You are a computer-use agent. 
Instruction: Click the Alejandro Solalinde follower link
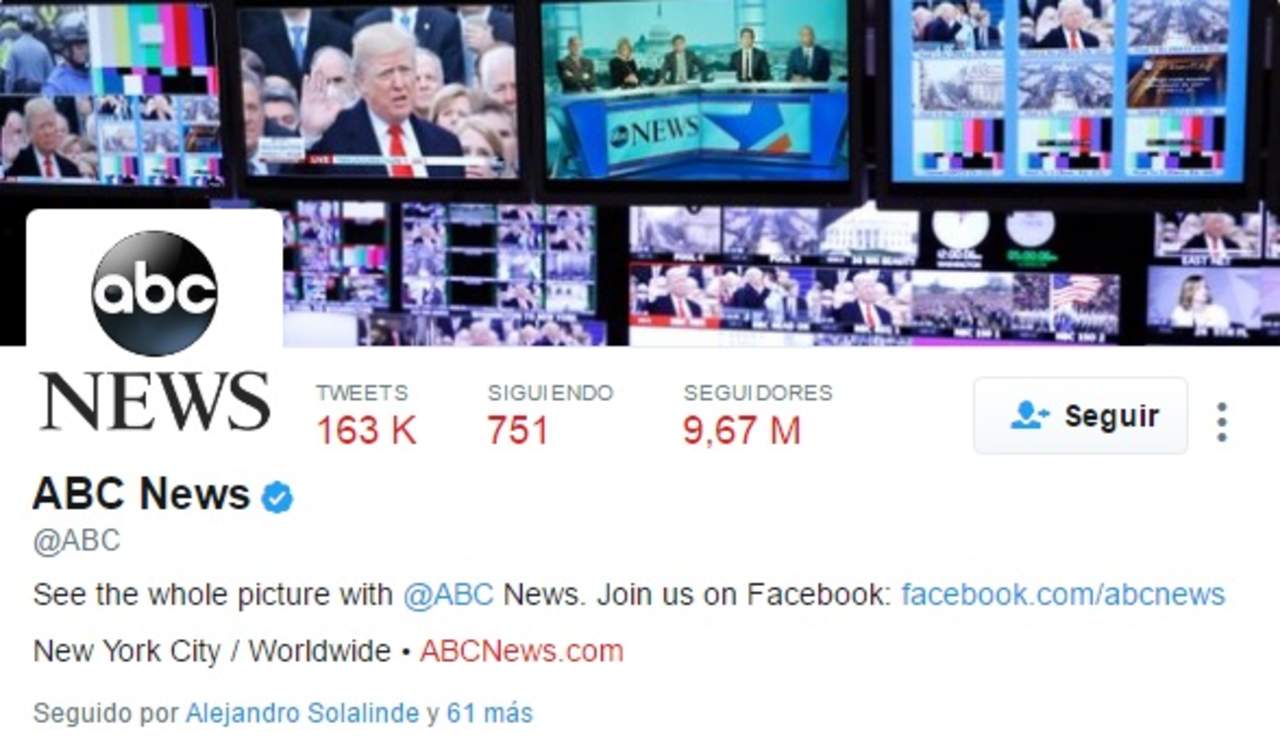(302, 713)
